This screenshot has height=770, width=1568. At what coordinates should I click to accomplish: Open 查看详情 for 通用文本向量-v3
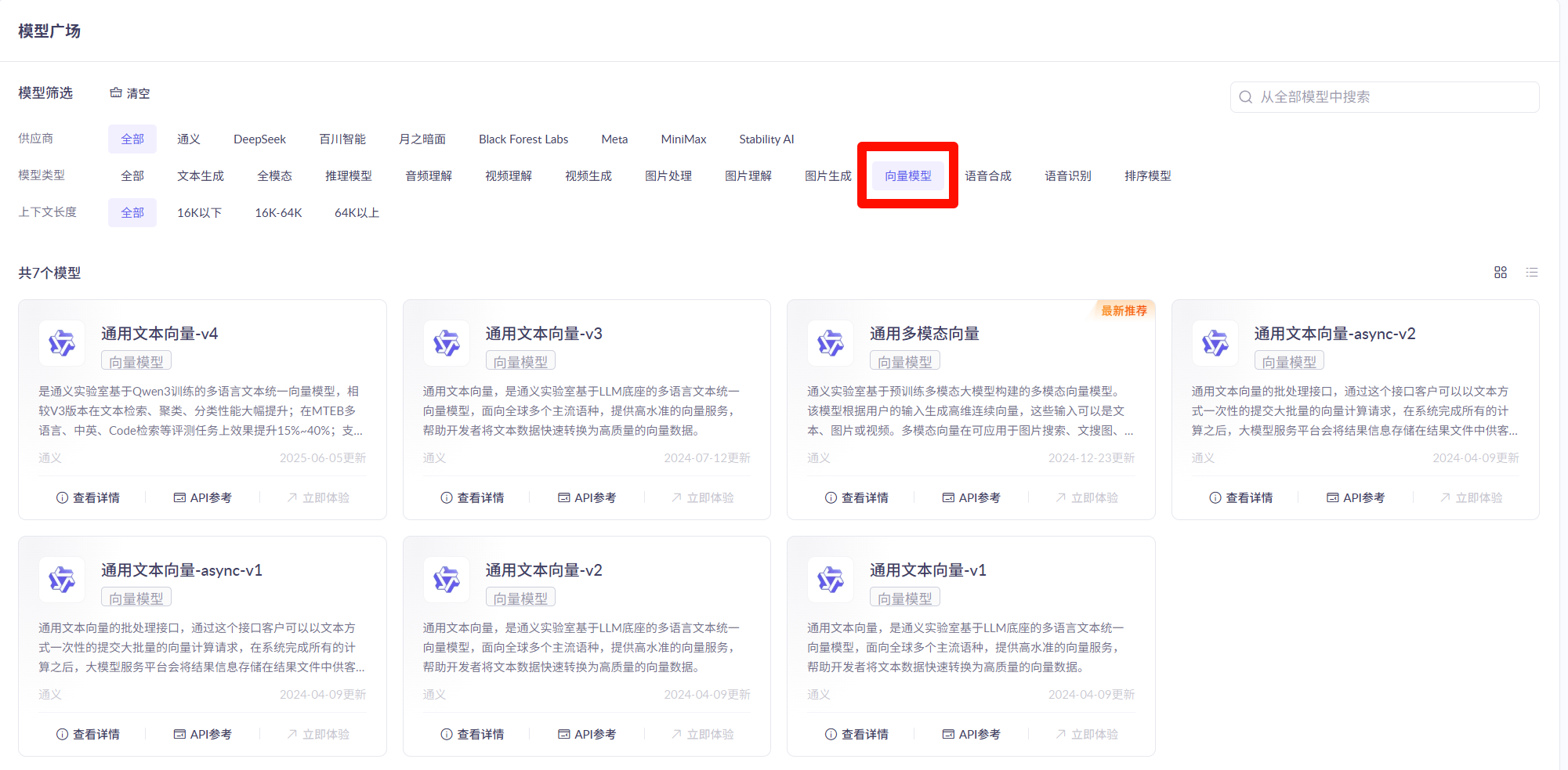tap(473, 498)
